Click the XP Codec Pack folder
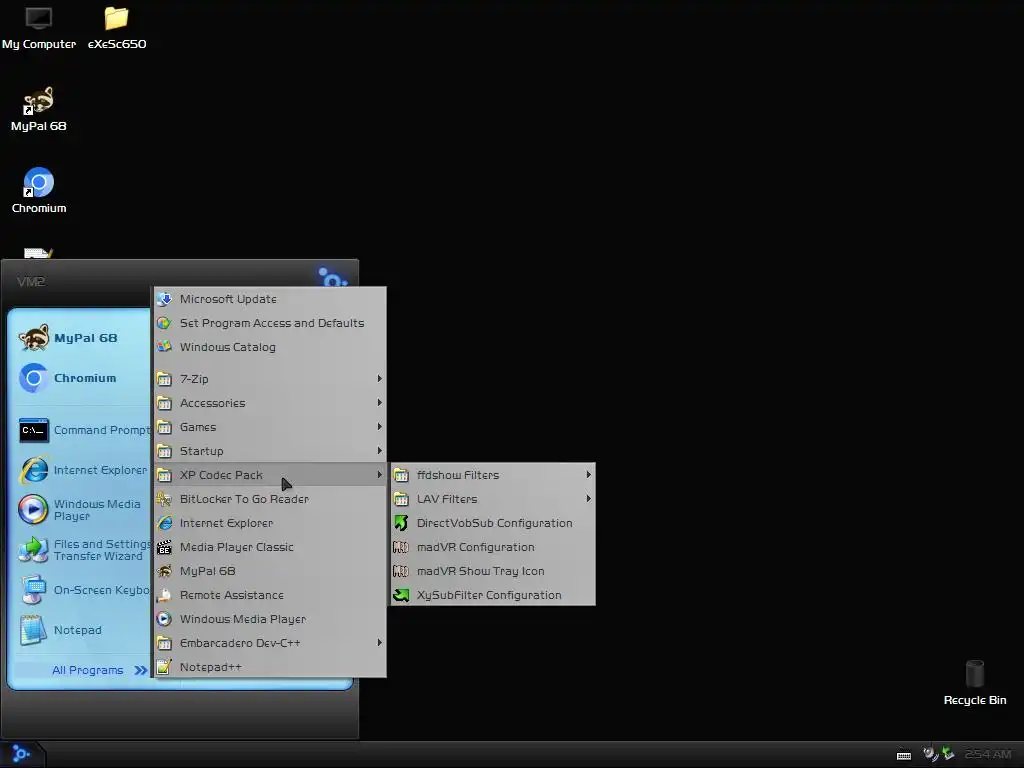 [270, 475]
